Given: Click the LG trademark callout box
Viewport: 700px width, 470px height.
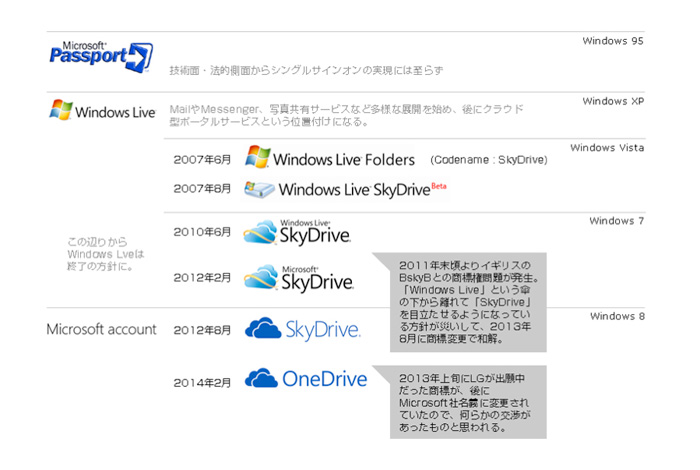Looking at the screenshot, I should pyautogui.click(x=468, y=402).
